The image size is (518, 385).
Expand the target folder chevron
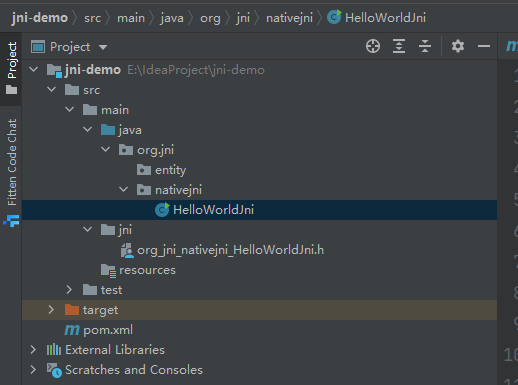(x=51, y=309)
